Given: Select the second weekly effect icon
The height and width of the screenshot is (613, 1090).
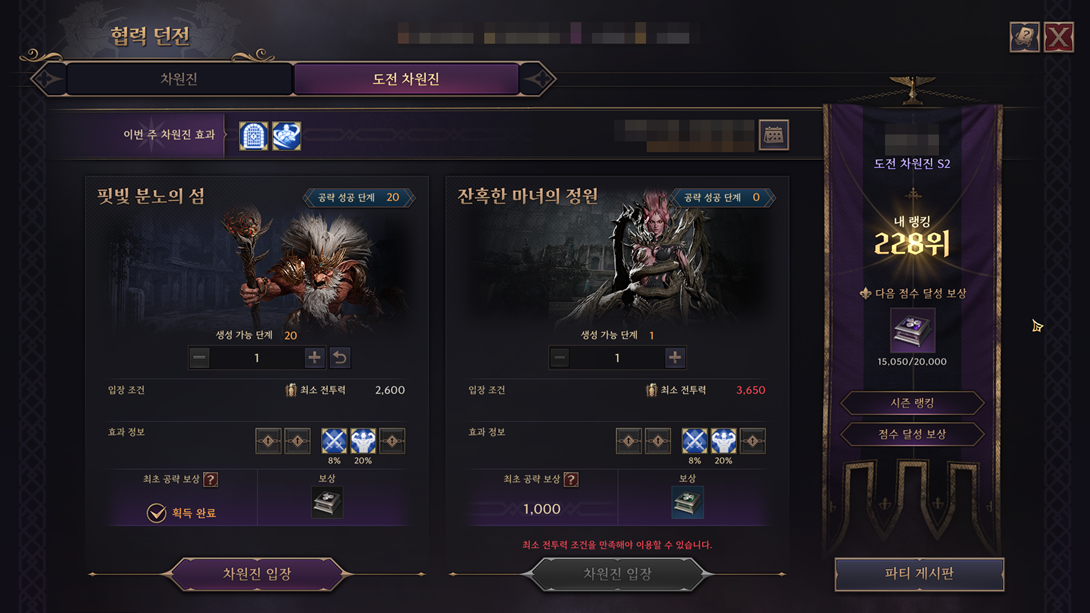Looking at the screenshot, I should [286, 136].
